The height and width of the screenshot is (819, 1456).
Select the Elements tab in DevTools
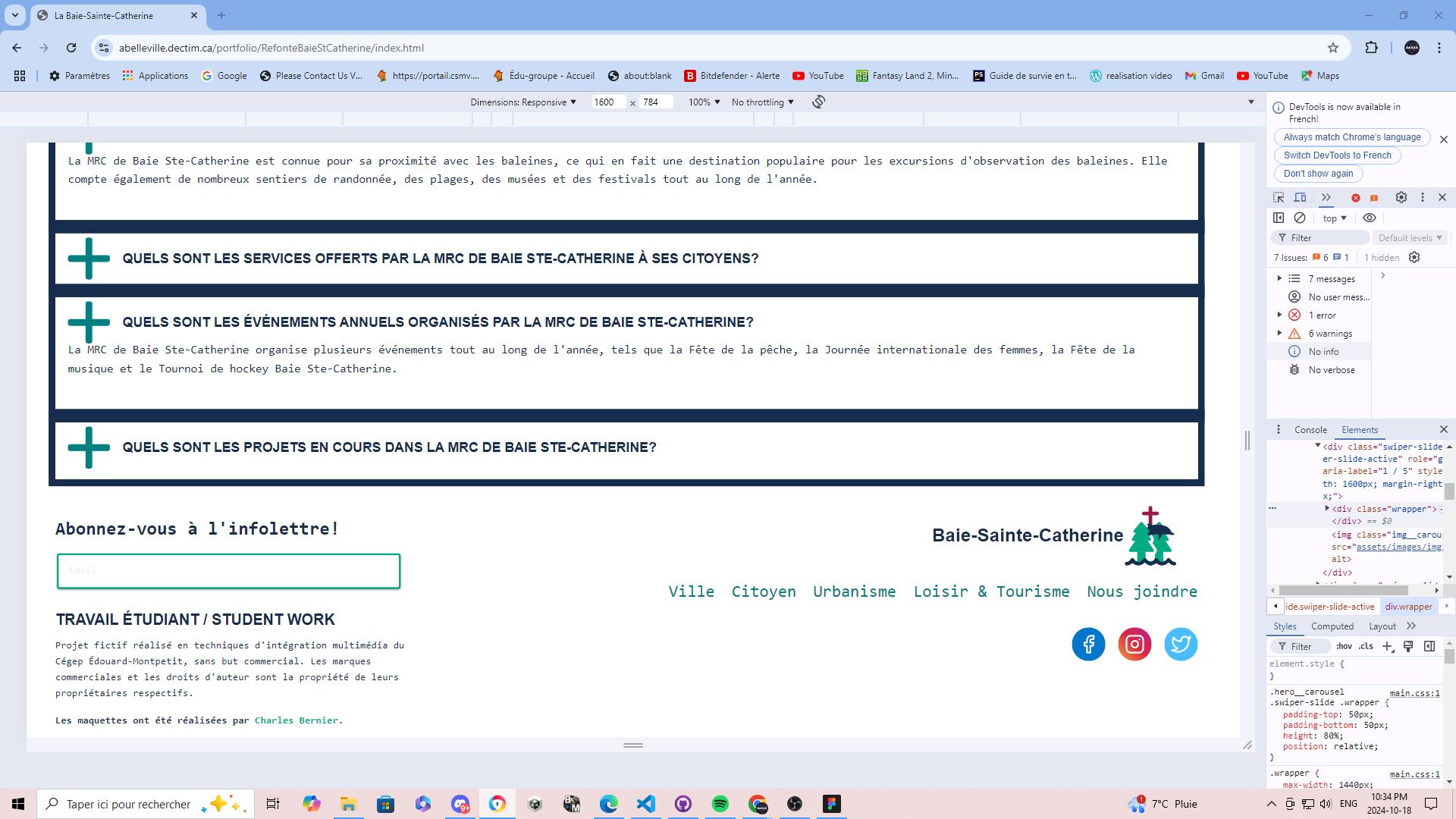tap(1360, 429)
